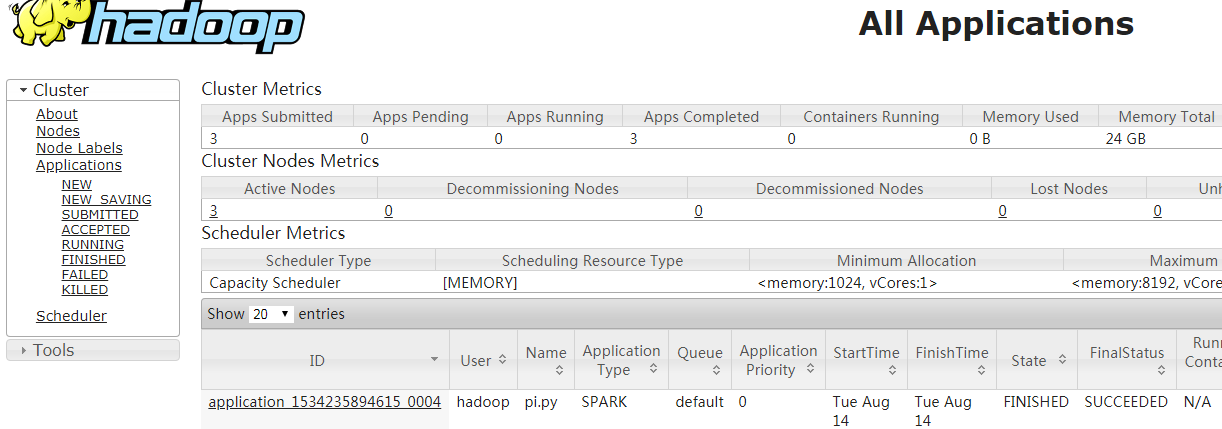
Task: View KILLED applications
Action: 85,289
